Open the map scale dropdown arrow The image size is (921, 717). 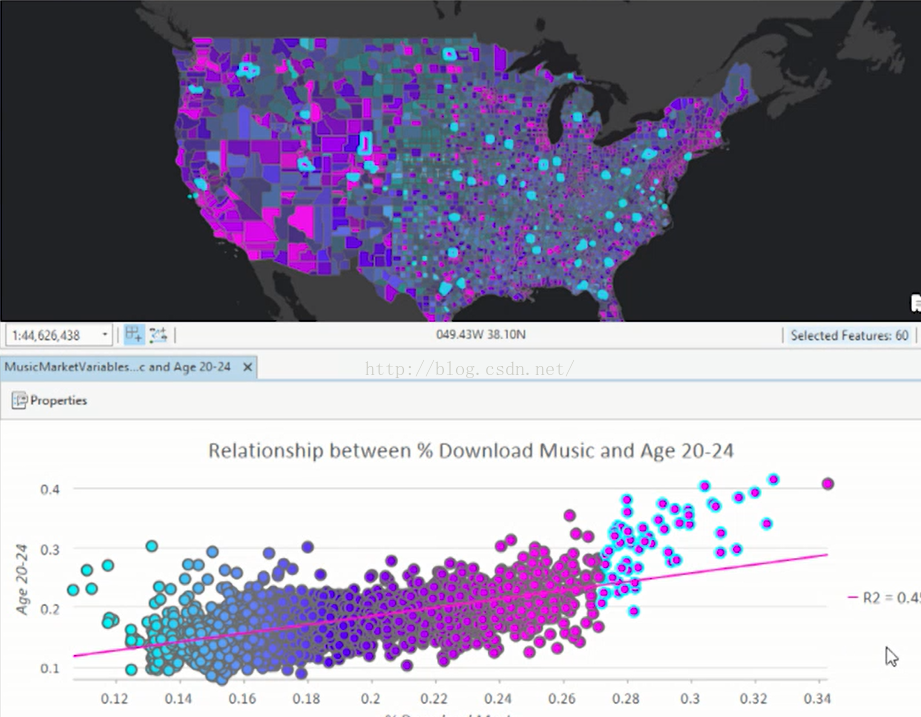(105, 335)
